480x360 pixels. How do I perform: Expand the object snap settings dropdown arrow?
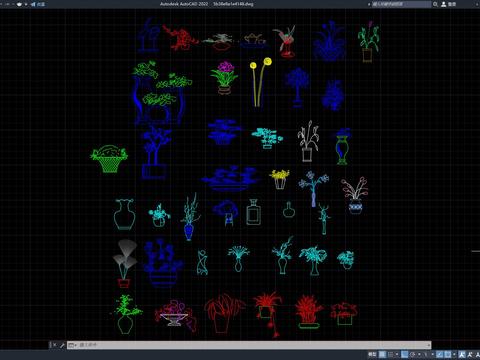454,354
